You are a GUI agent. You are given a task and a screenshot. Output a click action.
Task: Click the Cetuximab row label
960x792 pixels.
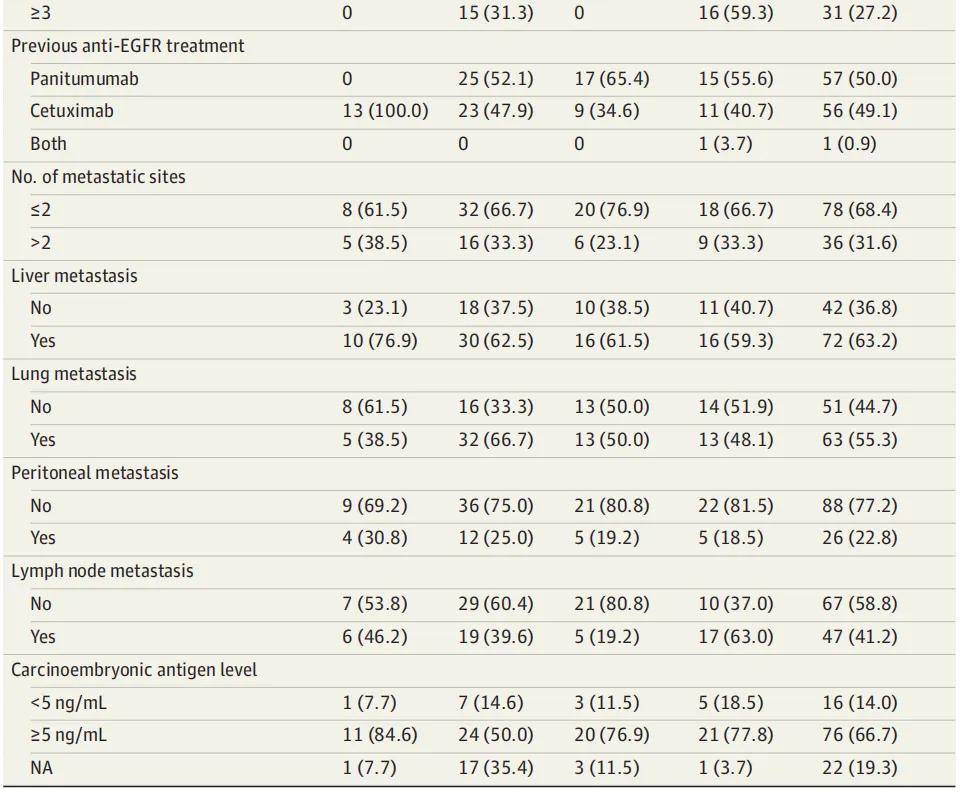tap(72, 111)
